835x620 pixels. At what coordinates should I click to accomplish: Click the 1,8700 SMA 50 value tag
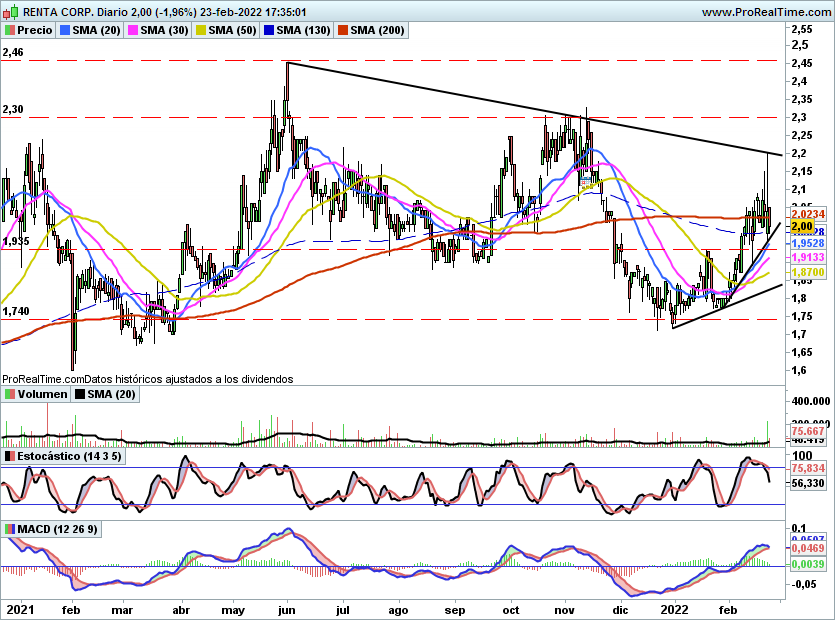click(808, 272)
